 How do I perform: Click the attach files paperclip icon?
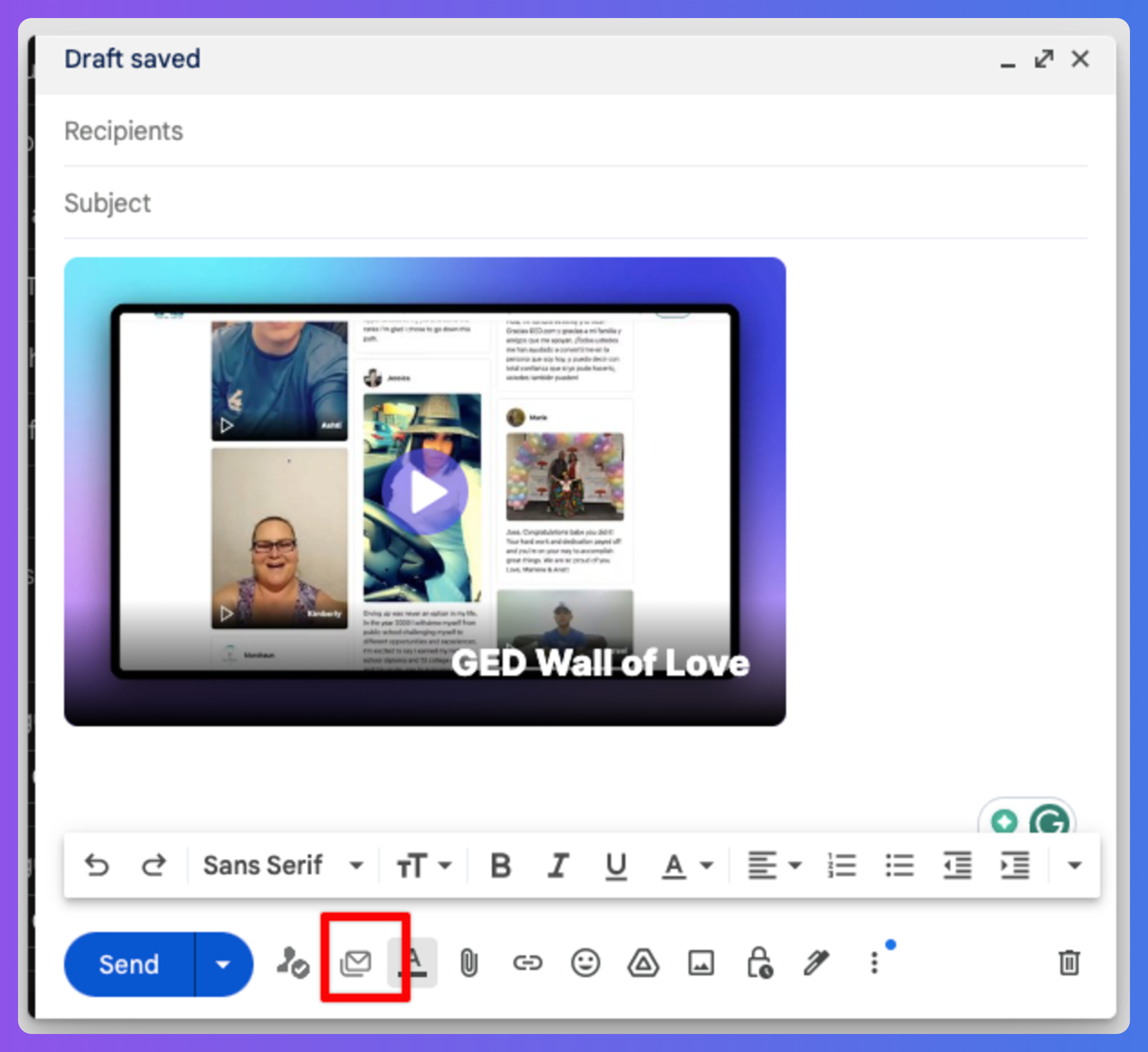469,963
